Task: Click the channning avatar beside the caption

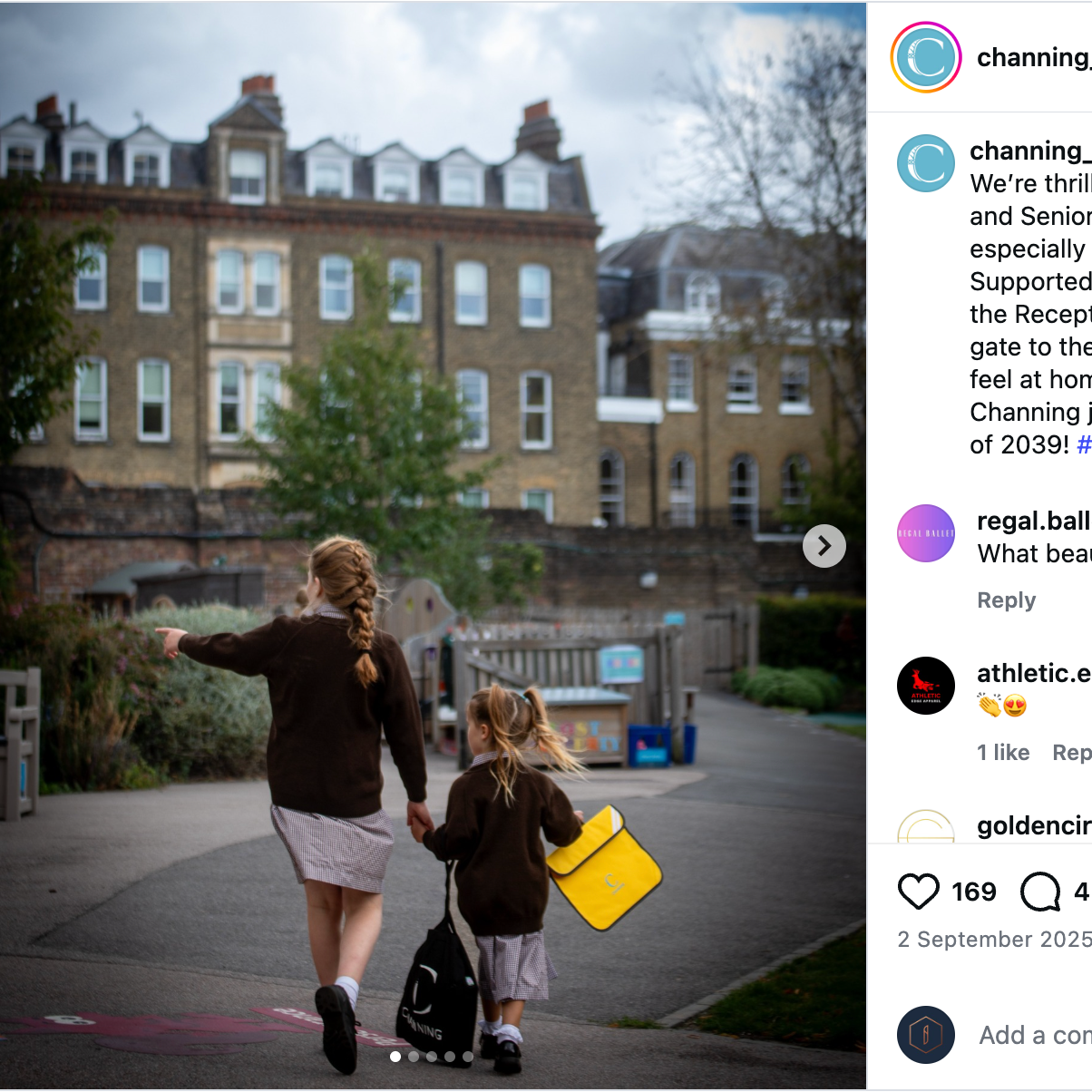Action: [926, 163]
